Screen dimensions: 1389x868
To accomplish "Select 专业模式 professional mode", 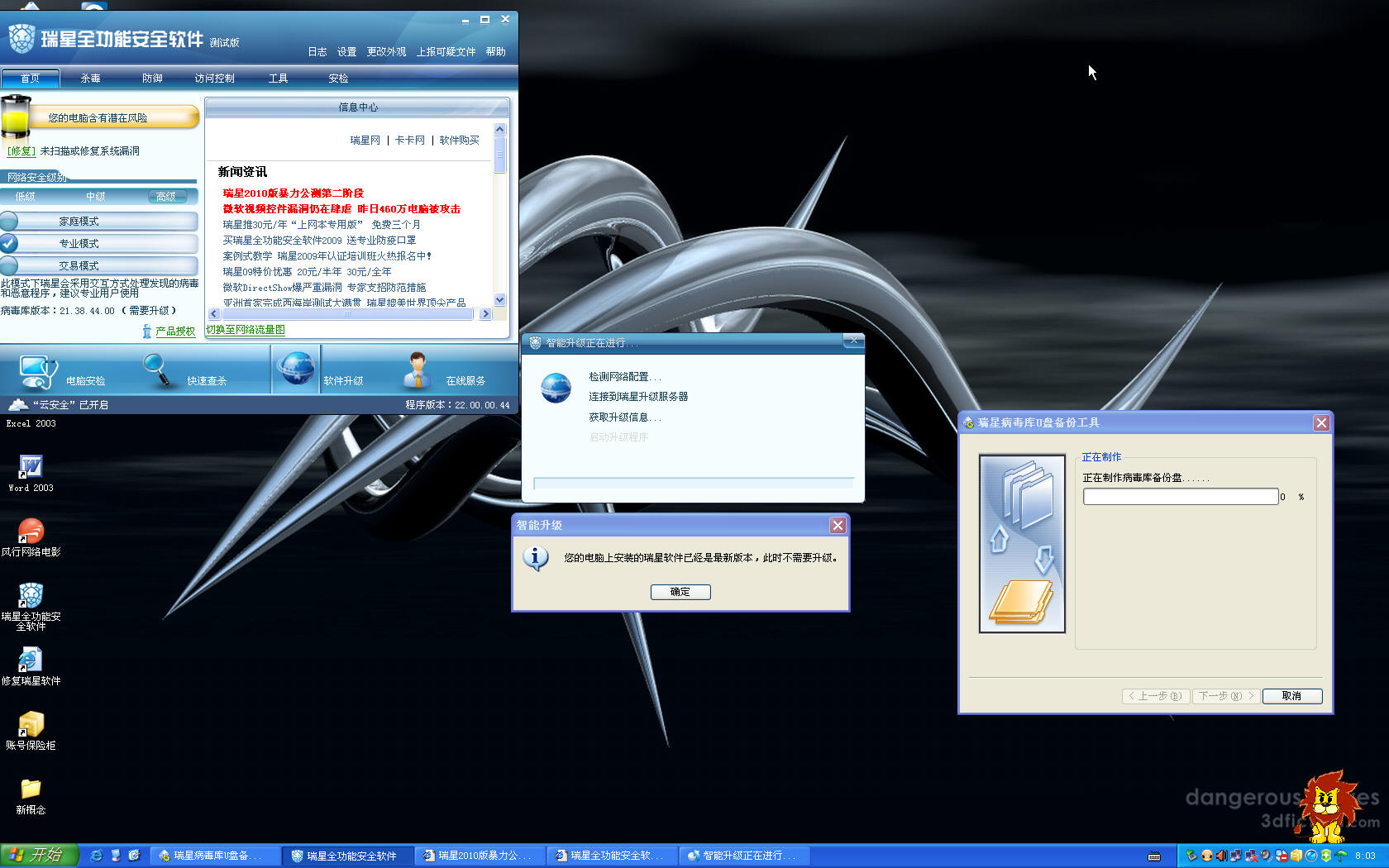I will (x=79, y=244).
